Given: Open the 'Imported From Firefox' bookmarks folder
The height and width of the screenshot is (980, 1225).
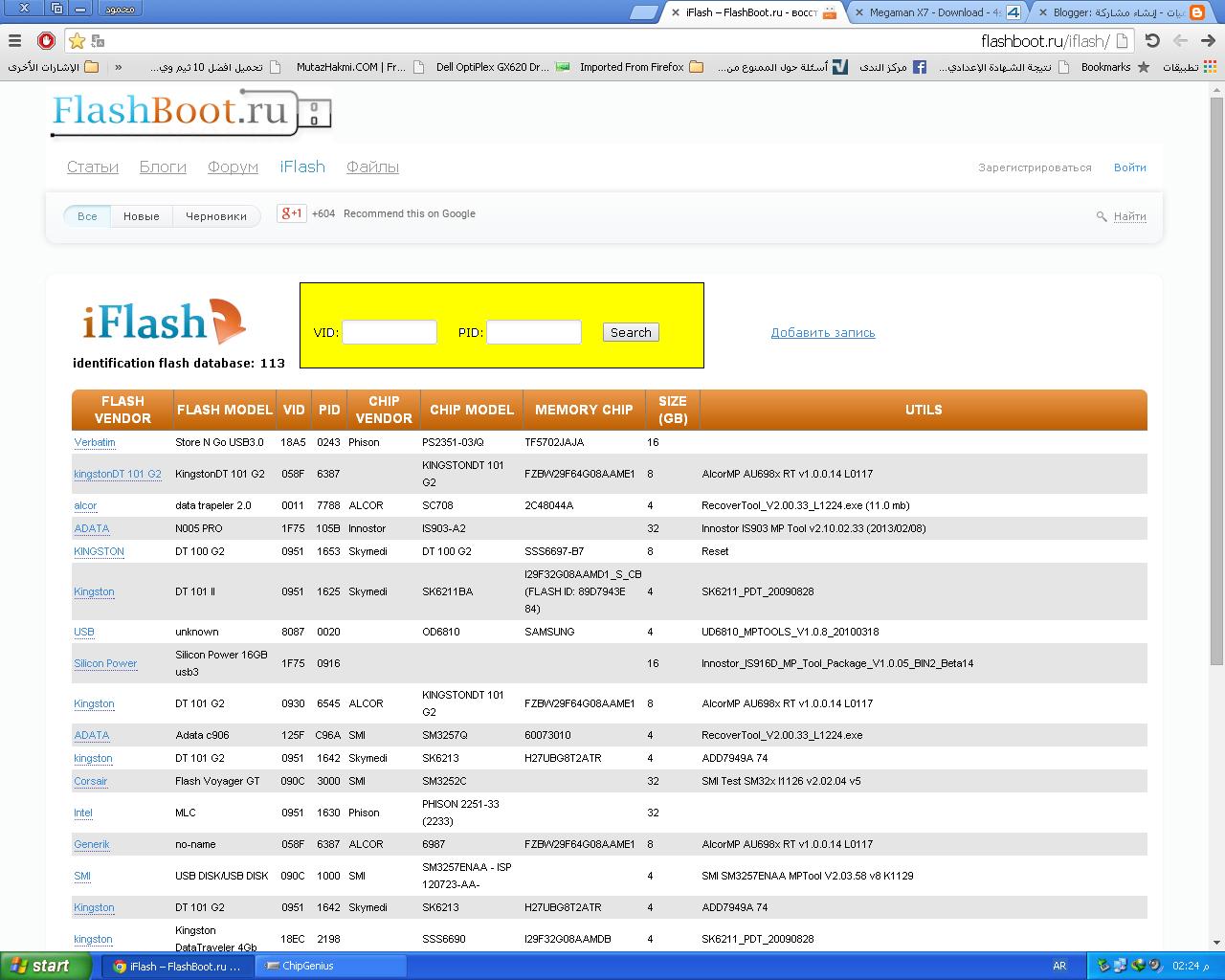Looking at the screenshot, I should (x=641, y=67).
